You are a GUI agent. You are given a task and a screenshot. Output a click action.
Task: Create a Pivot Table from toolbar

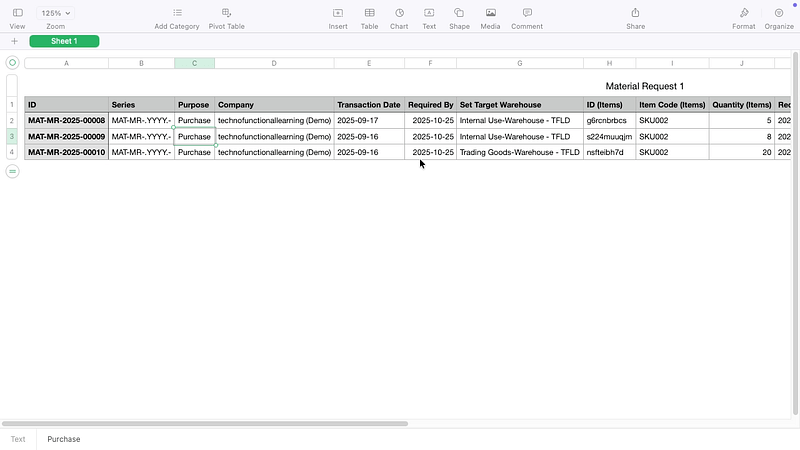coord(226,13)
